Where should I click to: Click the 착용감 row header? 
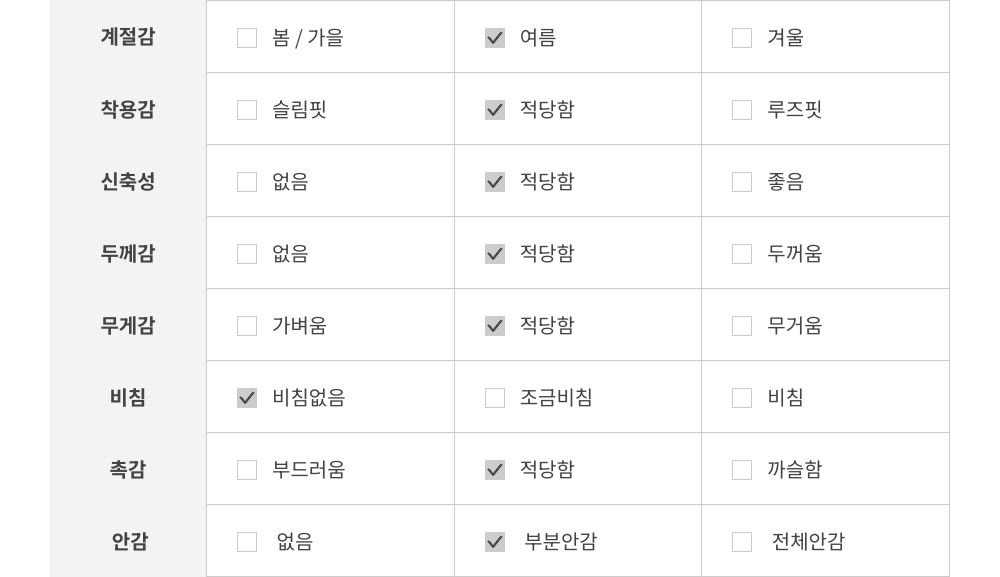pos(128,109)
